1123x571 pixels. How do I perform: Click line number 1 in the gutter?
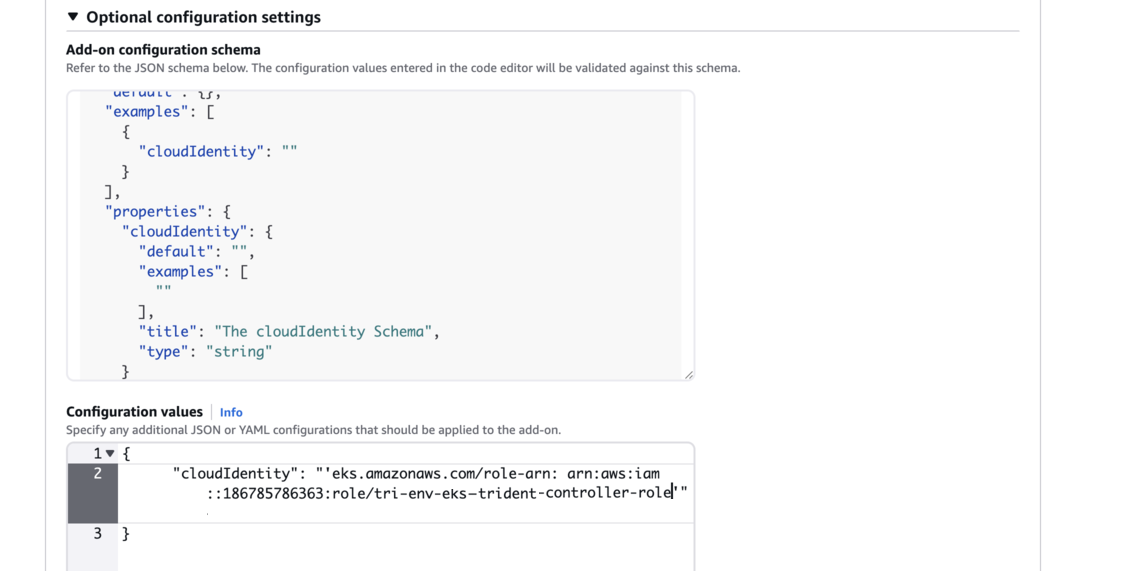(97, 454)
